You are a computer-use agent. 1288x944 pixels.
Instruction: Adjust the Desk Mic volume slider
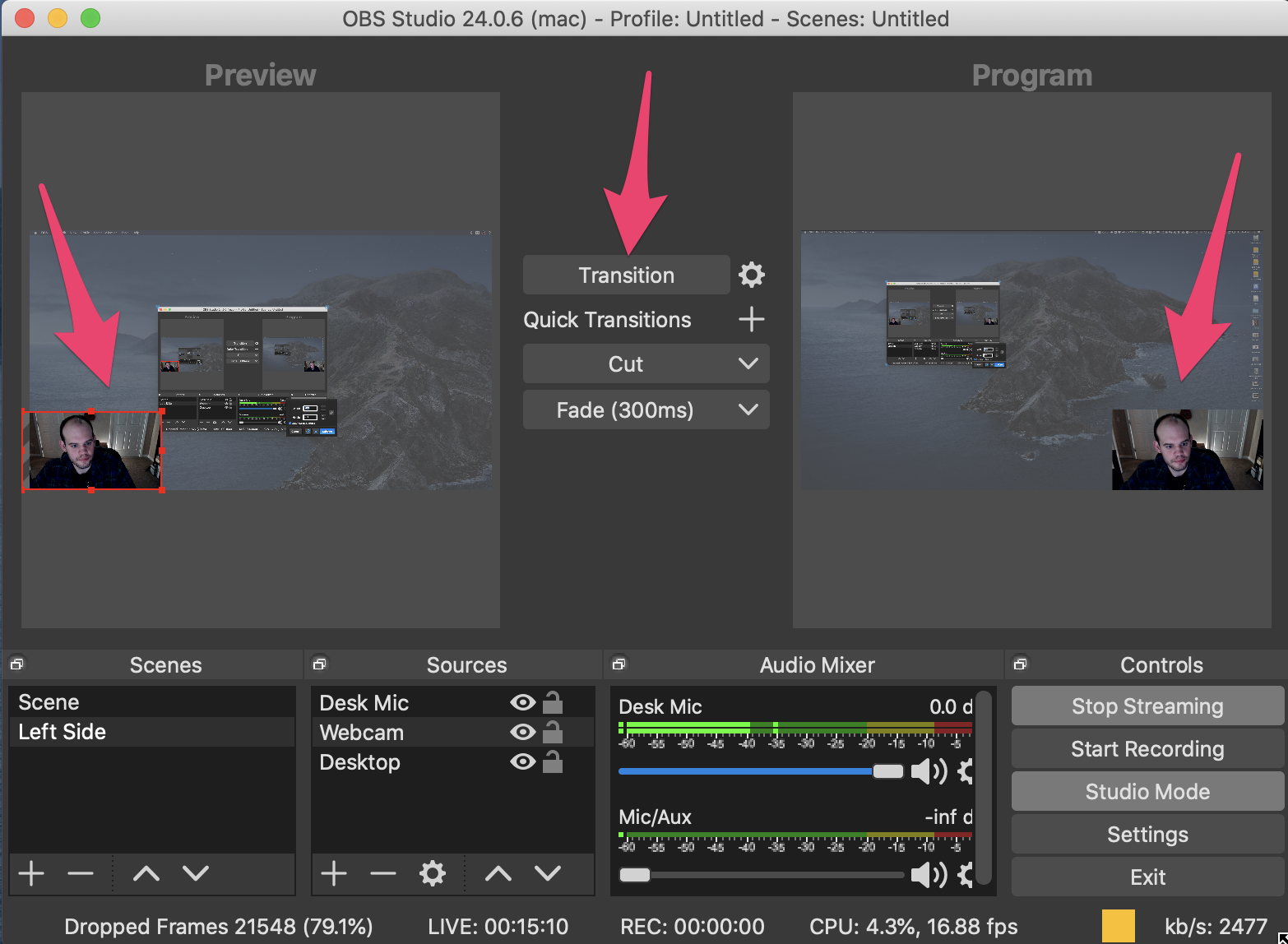761,771
